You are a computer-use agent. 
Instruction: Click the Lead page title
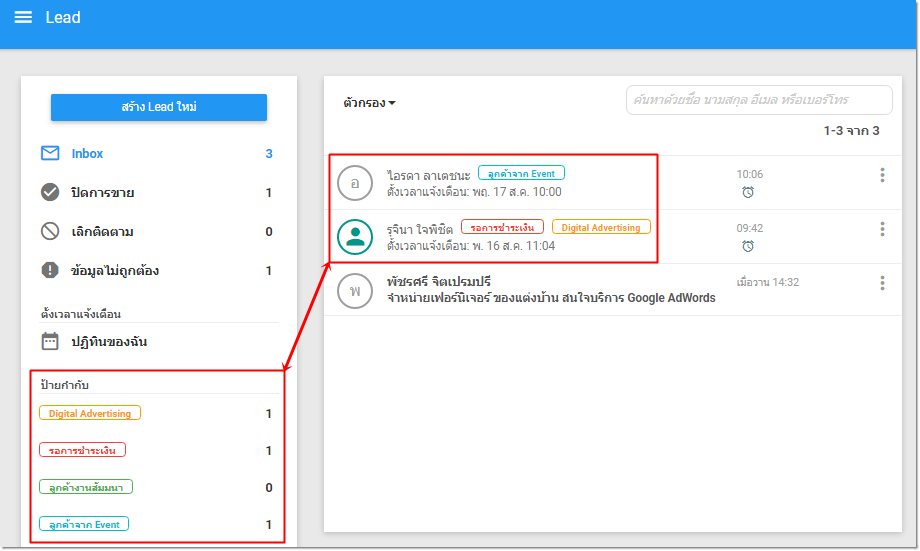coord(63,17)
